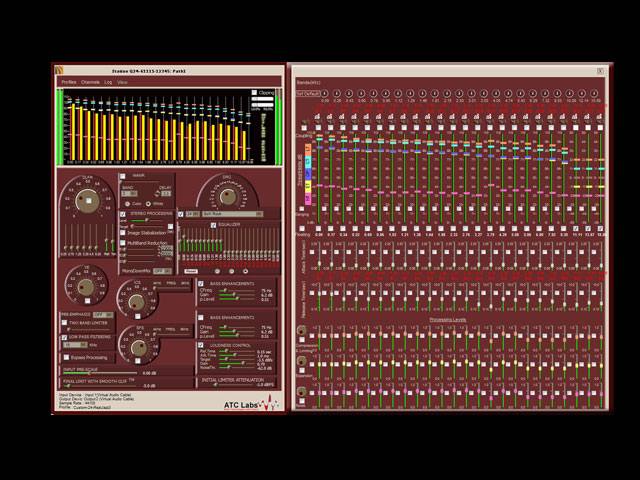Toggle the Low Pass Filtering checkbox
The height and width of the screenshot is (480, 640).
point(64,337)
